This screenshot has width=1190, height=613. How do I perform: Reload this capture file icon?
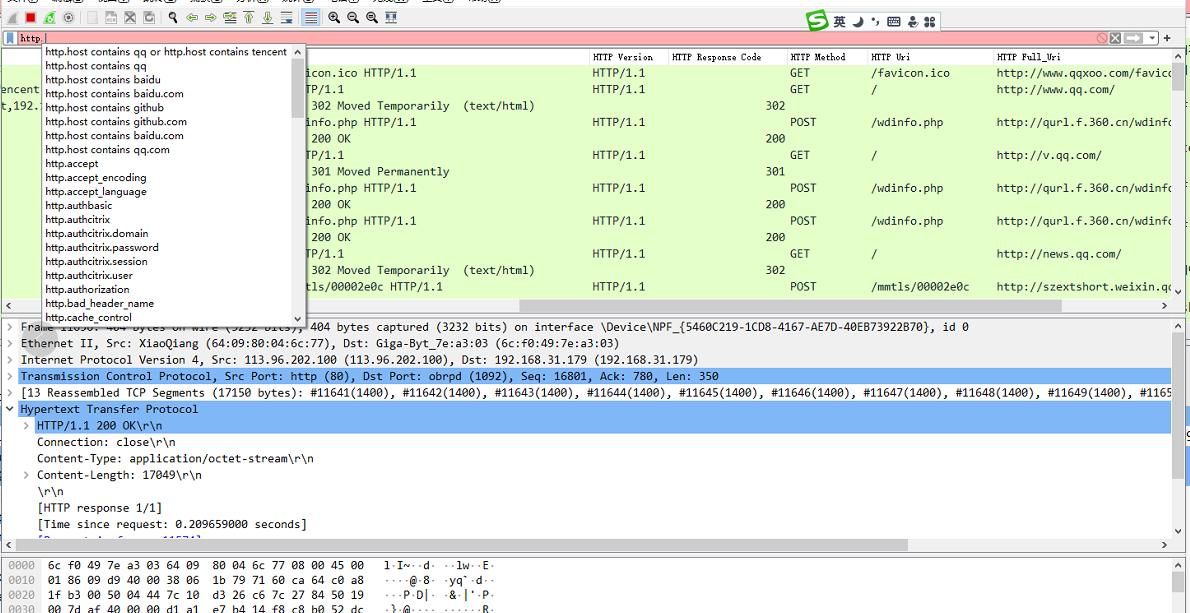click(x=149, y=17)
